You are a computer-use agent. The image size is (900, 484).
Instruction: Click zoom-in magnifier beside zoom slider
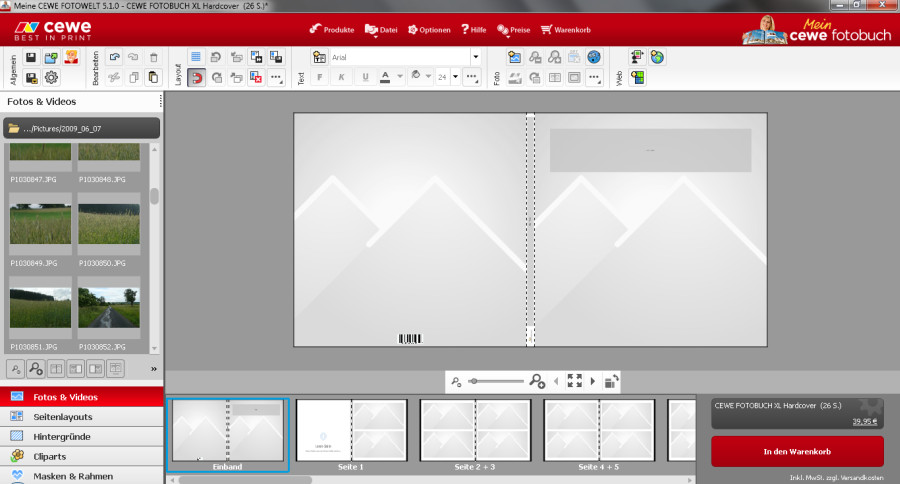click(537, 381)
